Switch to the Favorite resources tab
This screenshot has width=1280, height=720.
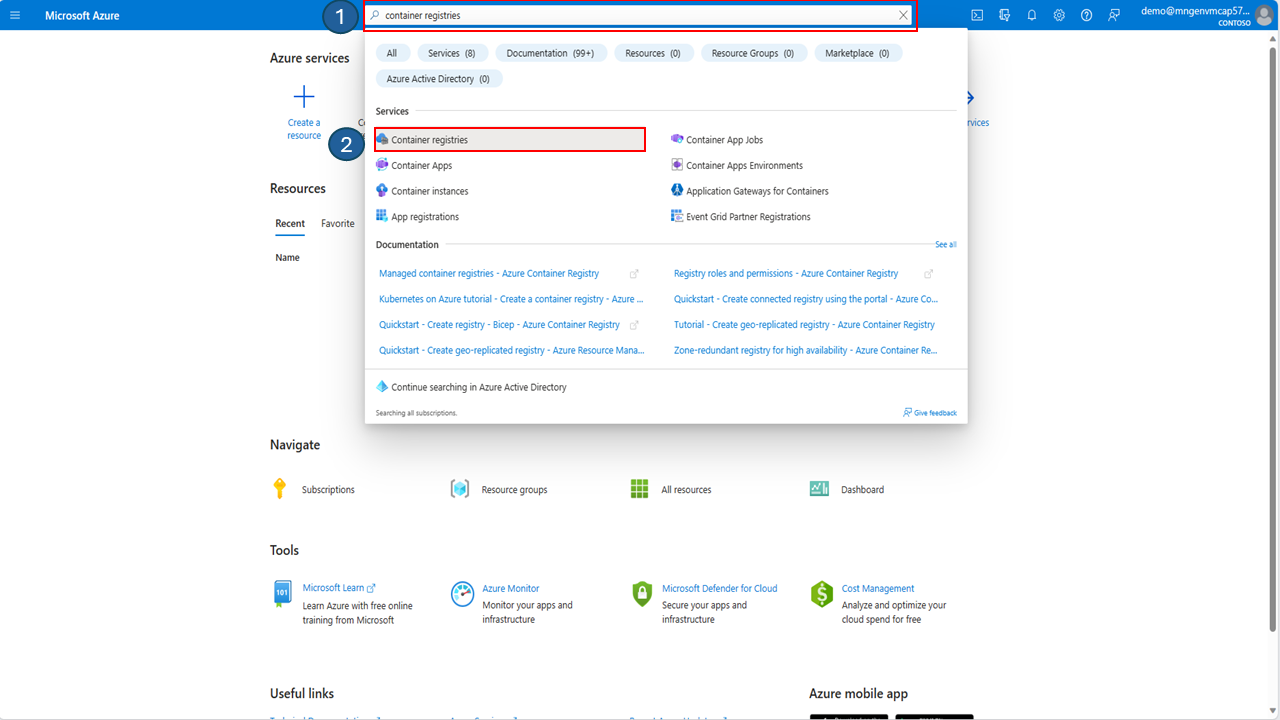pyautogui.click(x=338, y=224)
